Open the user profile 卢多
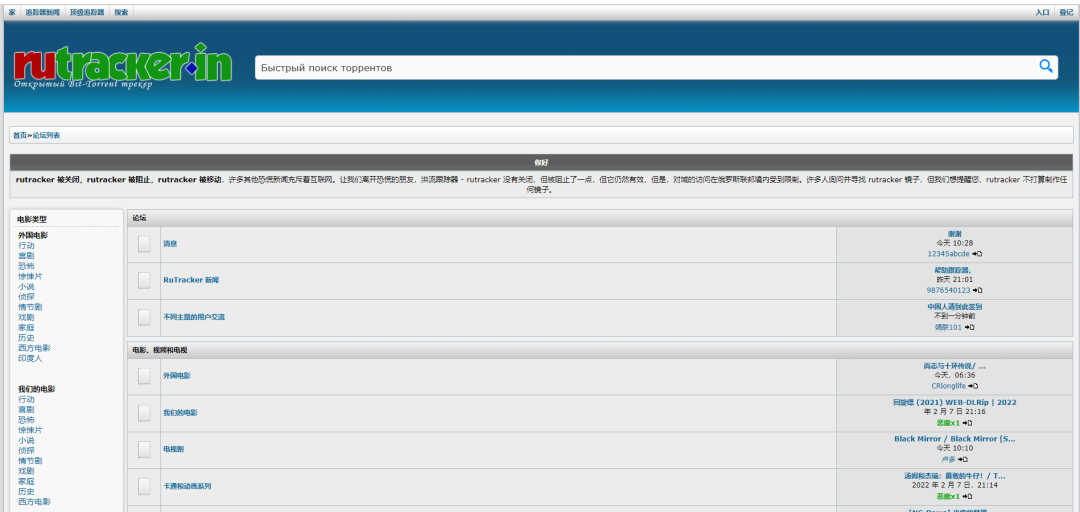 (x=948, y=460)
